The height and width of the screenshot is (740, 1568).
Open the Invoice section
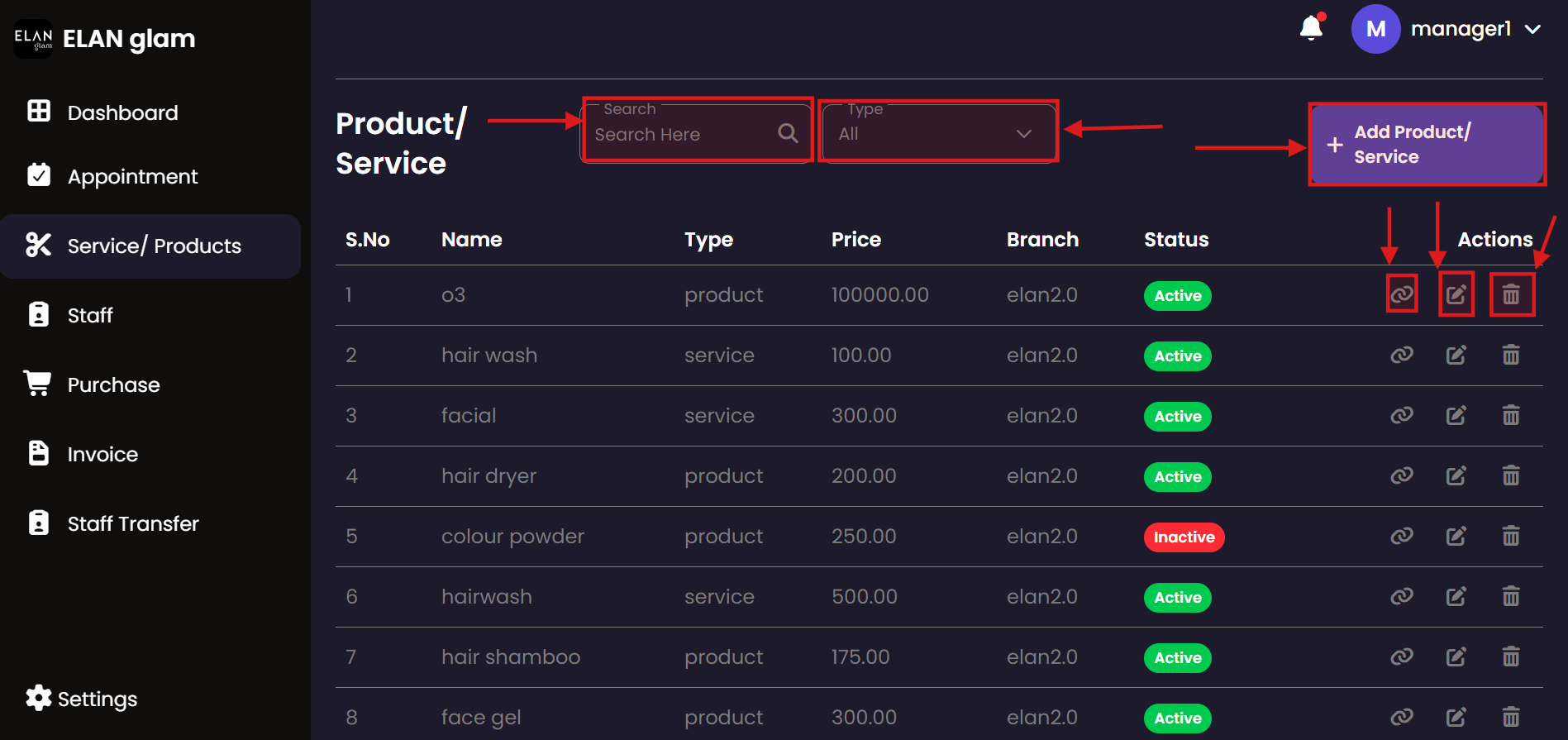coord(102,454)
